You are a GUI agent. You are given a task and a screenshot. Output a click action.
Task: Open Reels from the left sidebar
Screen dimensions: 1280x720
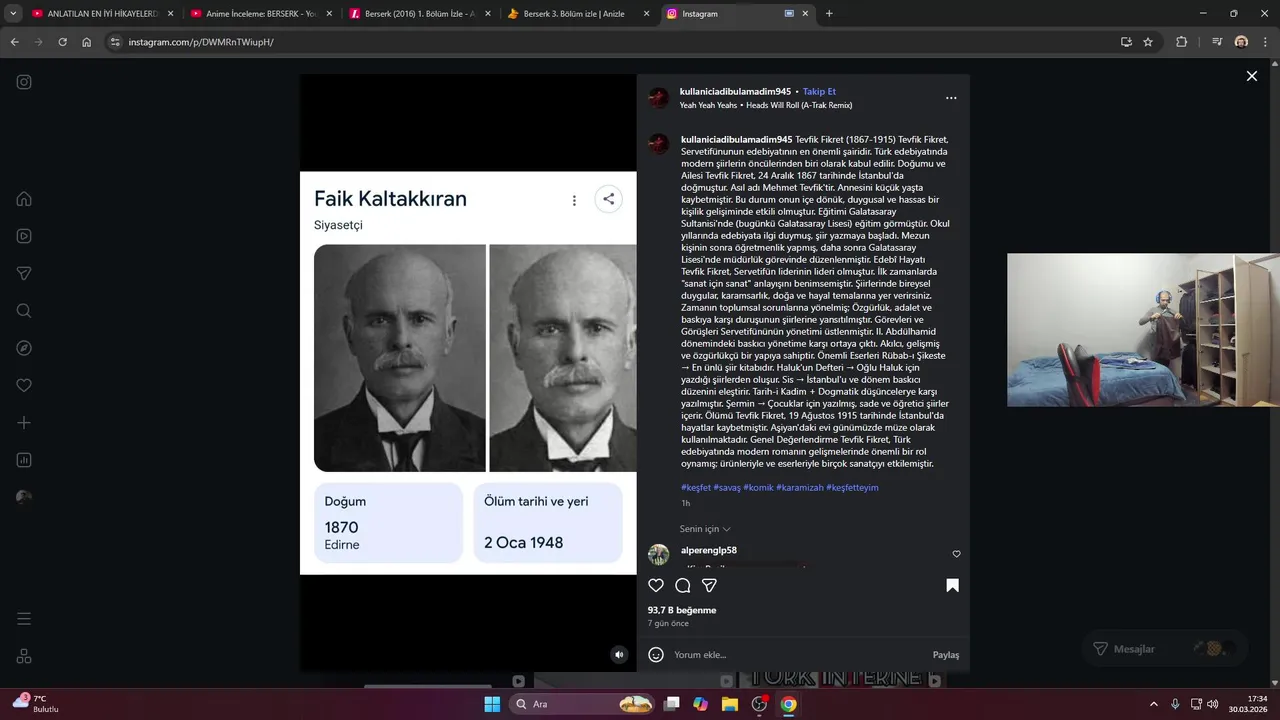coord(24,236)
